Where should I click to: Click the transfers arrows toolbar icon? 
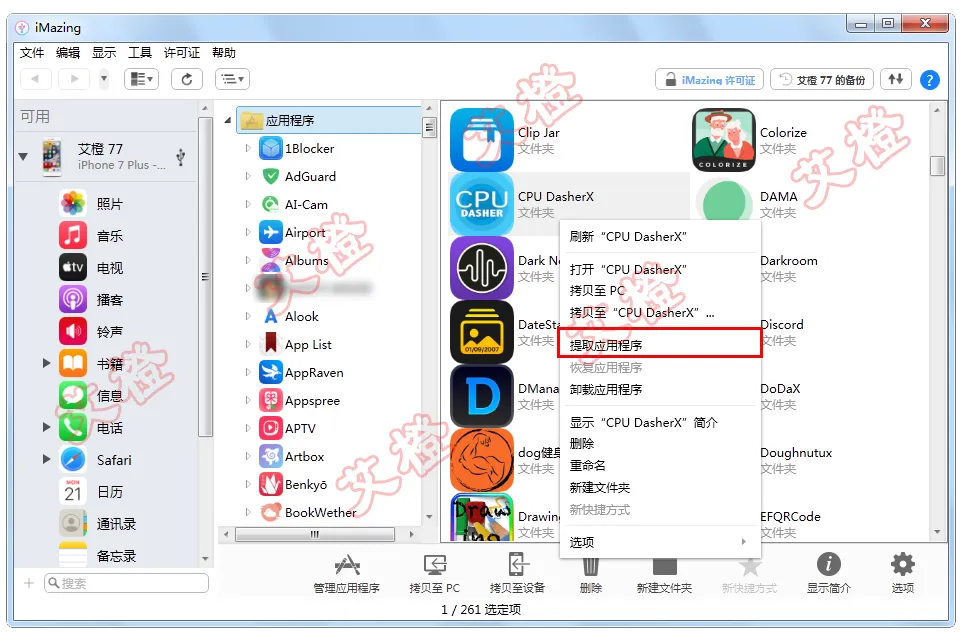pyautogui.click(x=895, y=79)
